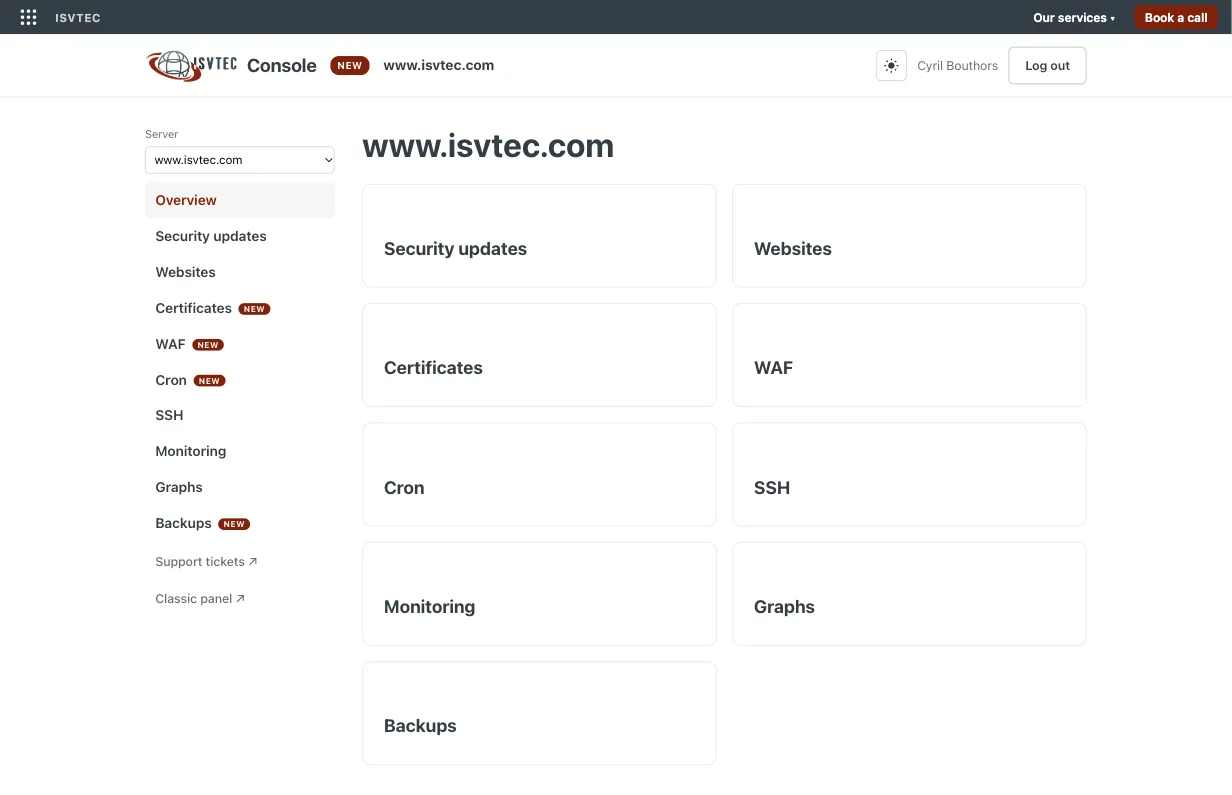The image size is (1232, 795).
Task: Open Certificates in the sidebar
Action: [x=240, y=308]
